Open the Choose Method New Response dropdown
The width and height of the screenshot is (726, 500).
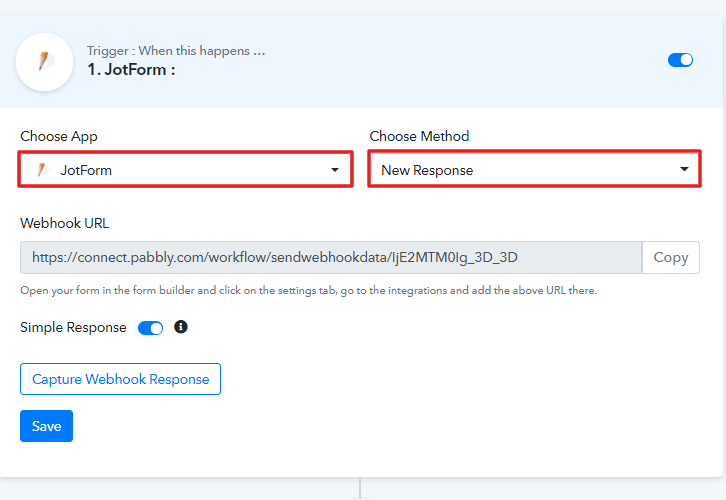coord(535,169)
